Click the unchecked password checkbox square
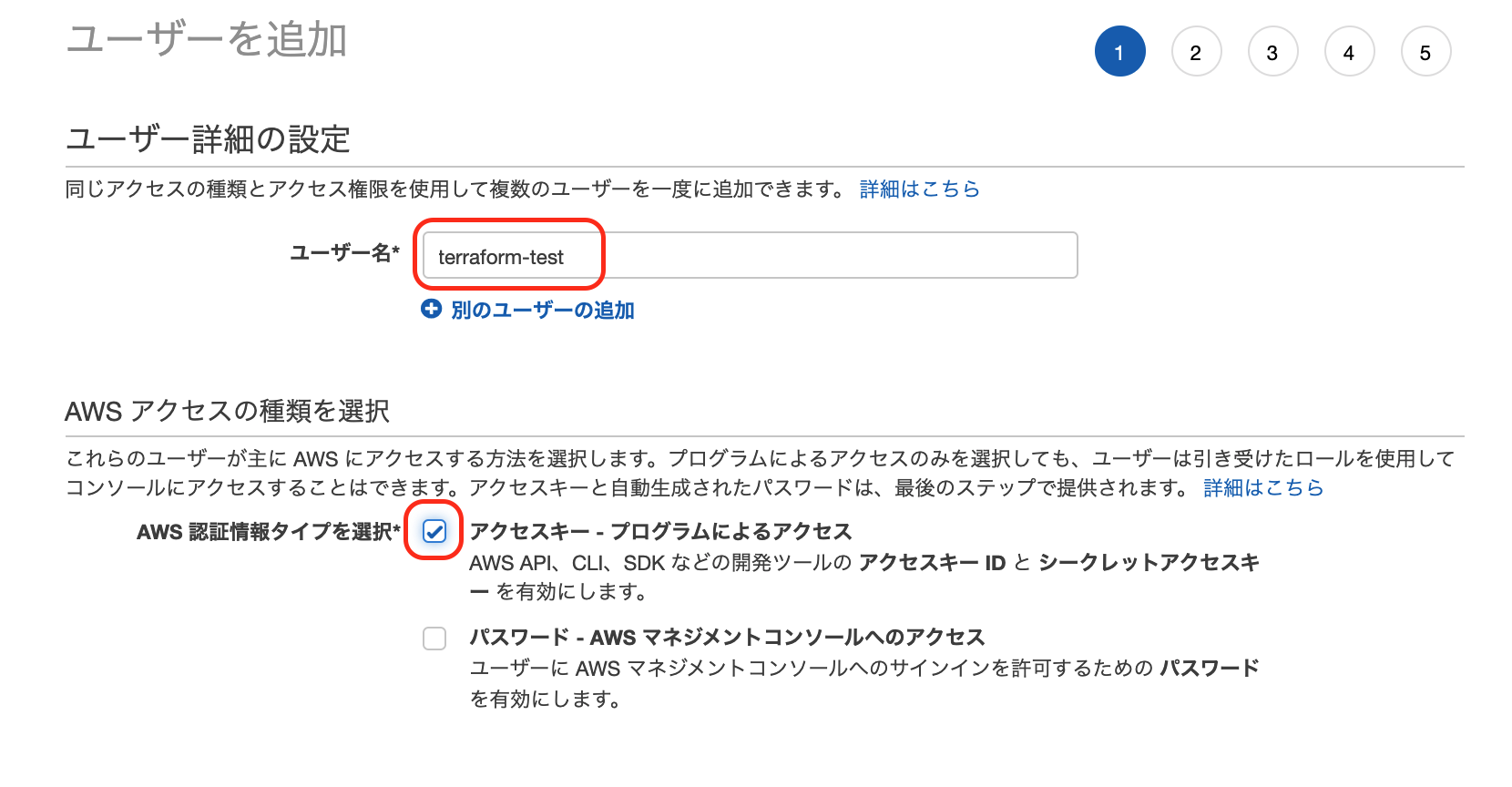The height and width of the screenshot is (787, 1512). [435, 639]
